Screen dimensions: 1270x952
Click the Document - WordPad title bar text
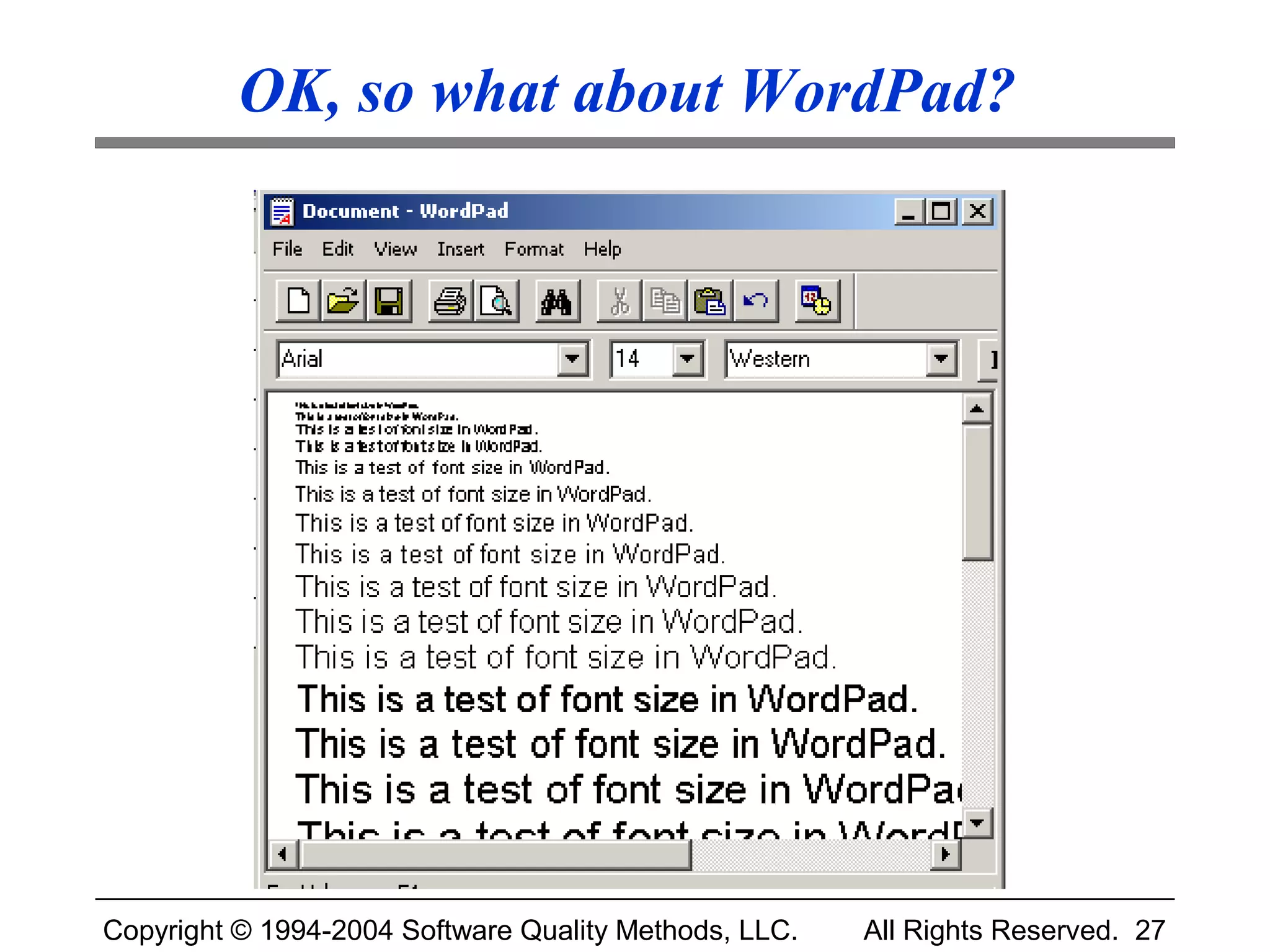click(x=406, y=211)
